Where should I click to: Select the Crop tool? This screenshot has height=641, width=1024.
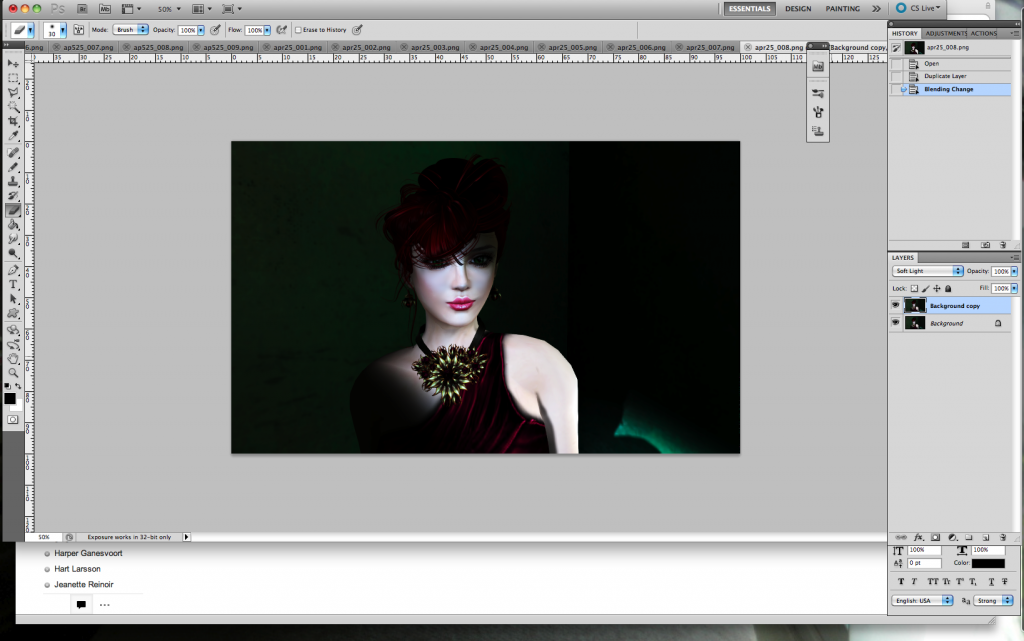click(x=14, y=120)
